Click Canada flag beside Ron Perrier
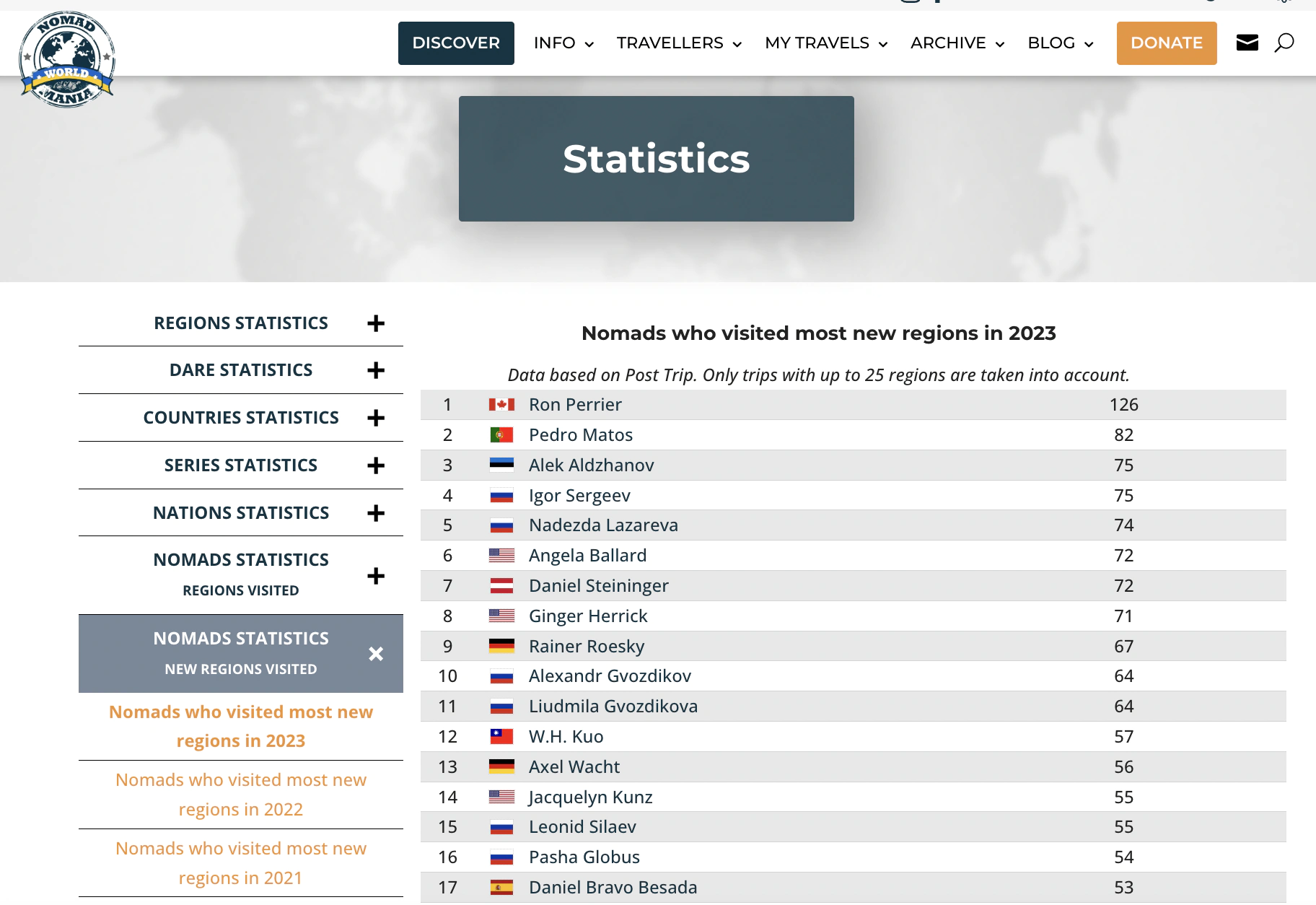The image size is (1316, 905). pyautogui.click(x=501, y=405)
